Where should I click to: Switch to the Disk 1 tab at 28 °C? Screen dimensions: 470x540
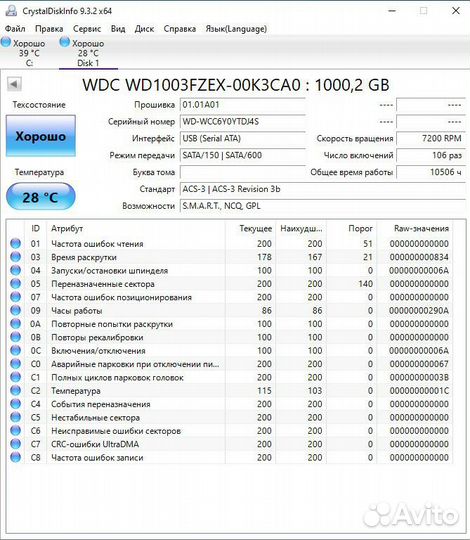pyautogui.click(x=88, y=53)
